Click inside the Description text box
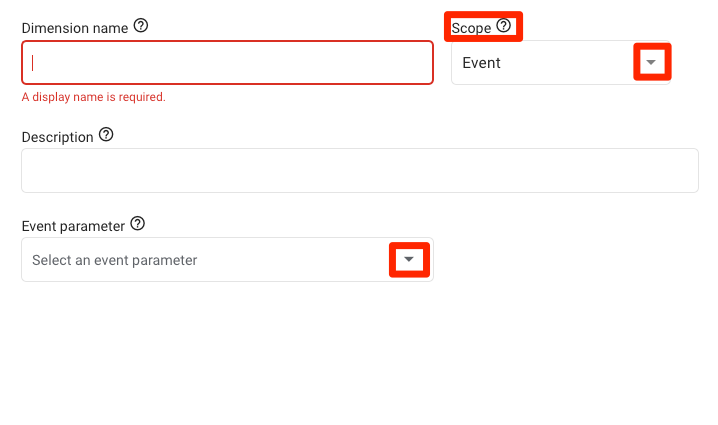The height and width of the screenshot is (425, 718). (359, 171)
